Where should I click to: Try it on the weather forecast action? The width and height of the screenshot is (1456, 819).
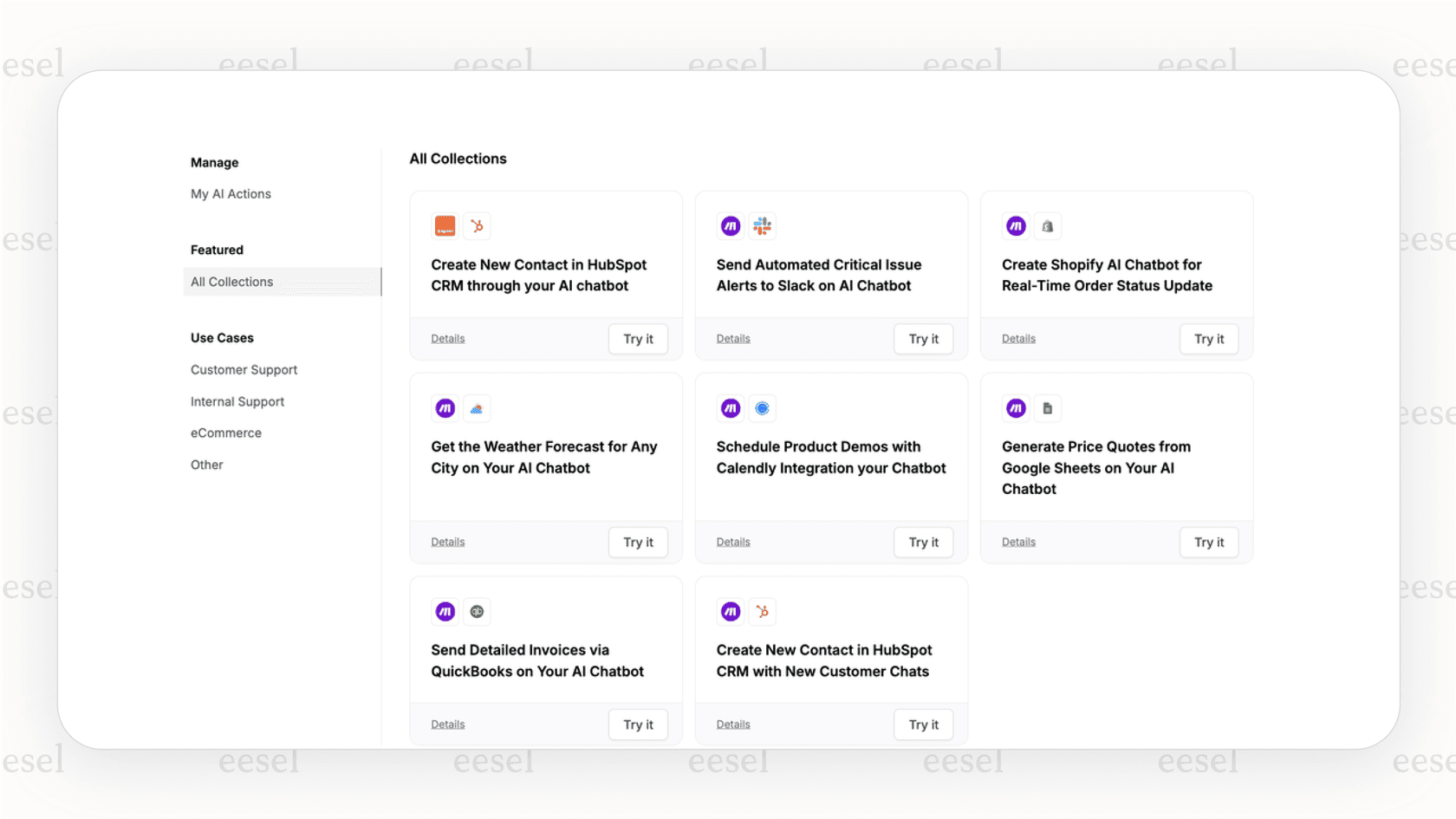point(638,542)
